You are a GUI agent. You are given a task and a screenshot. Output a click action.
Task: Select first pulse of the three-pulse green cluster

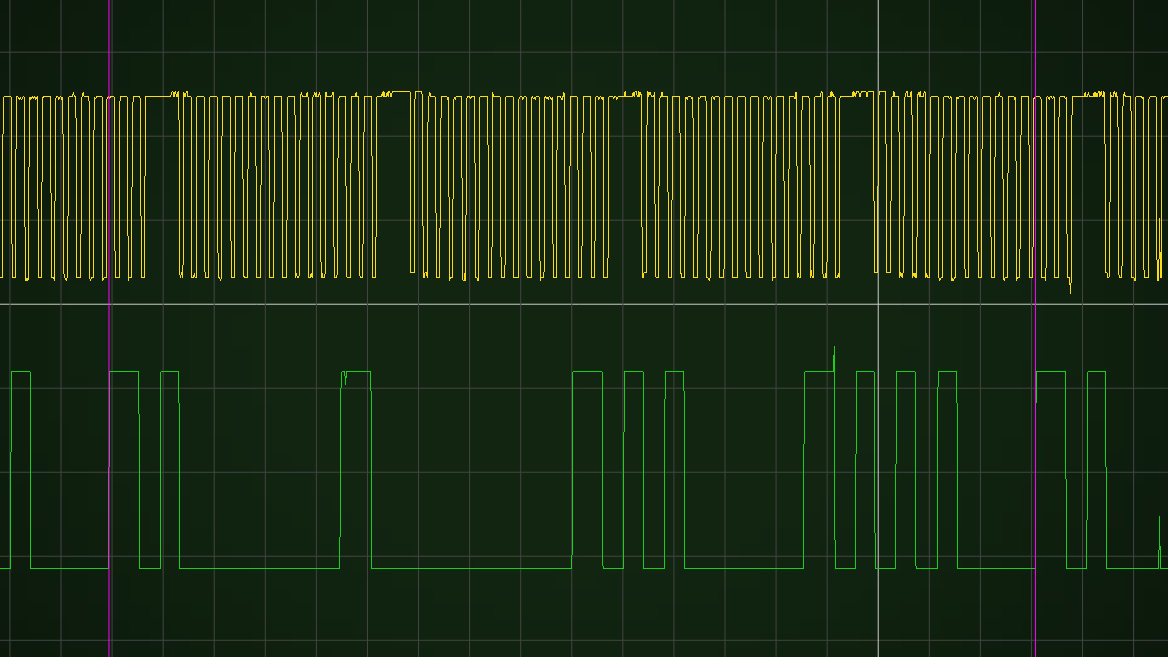click(x=587, y=372)
